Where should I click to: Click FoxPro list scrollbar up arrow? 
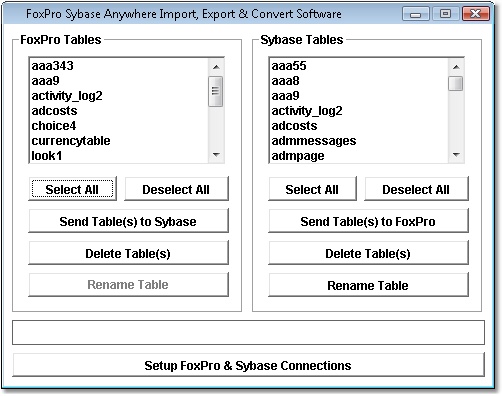(x=216, y=67)
